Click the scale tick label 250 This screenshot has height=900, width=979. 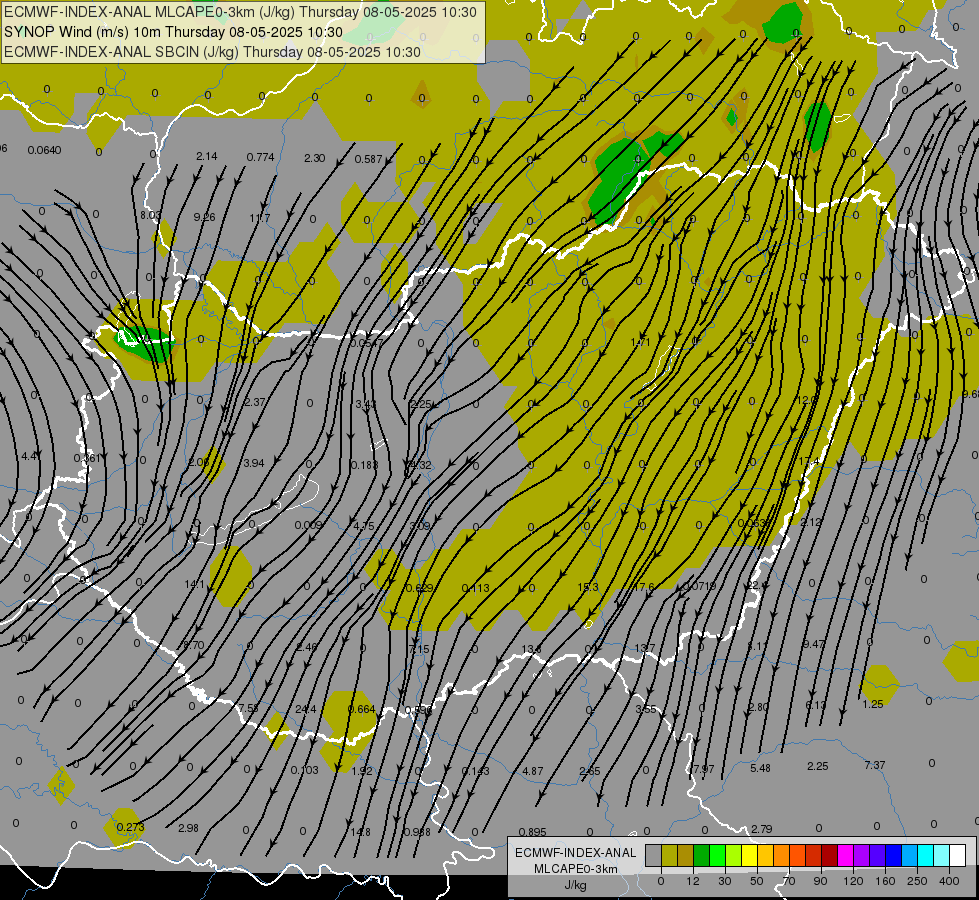(x=917, y=881)
